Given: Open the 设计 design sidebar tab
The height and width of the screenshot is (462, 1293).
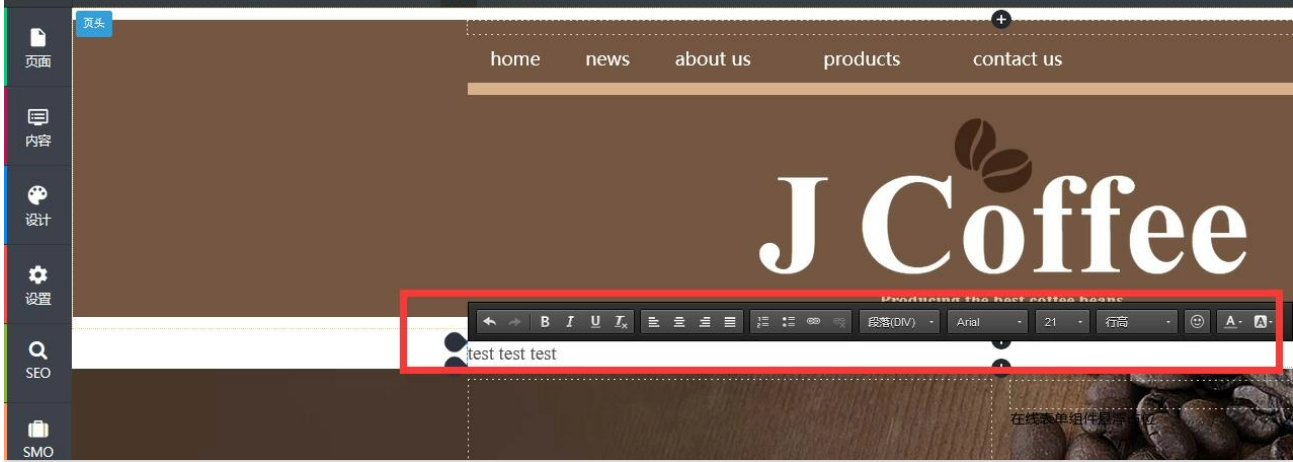Looking at the screenshot, I should (38, 205).
